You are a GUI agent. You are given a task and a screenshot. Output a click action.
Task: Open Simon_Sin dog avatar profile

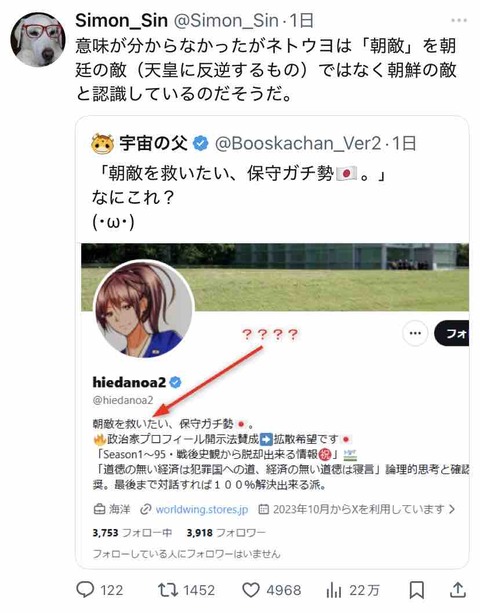pyautogui.click(x=38, y=39)
